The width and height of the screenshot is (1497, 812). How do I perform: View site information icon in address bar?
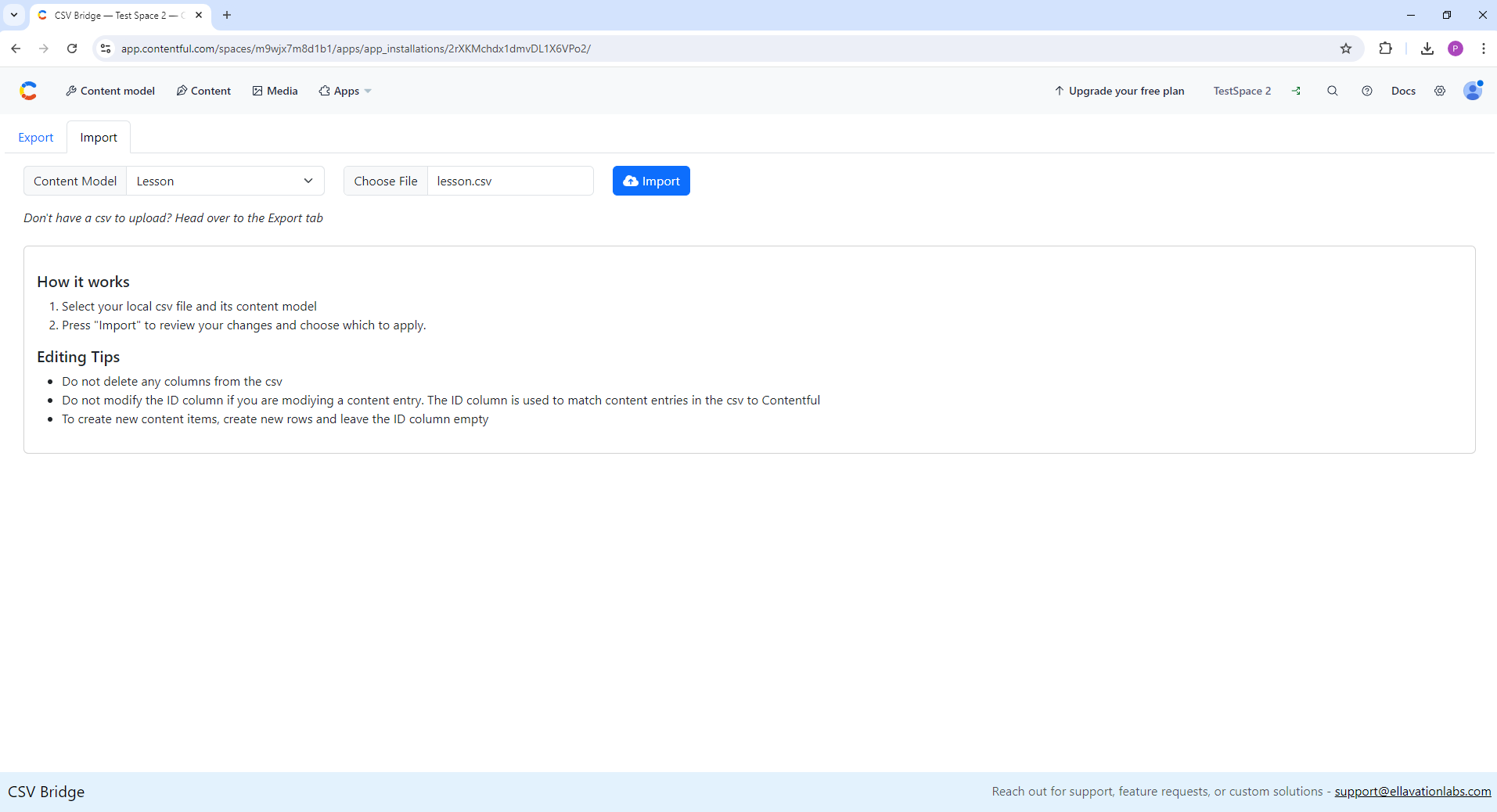(106, 49)
